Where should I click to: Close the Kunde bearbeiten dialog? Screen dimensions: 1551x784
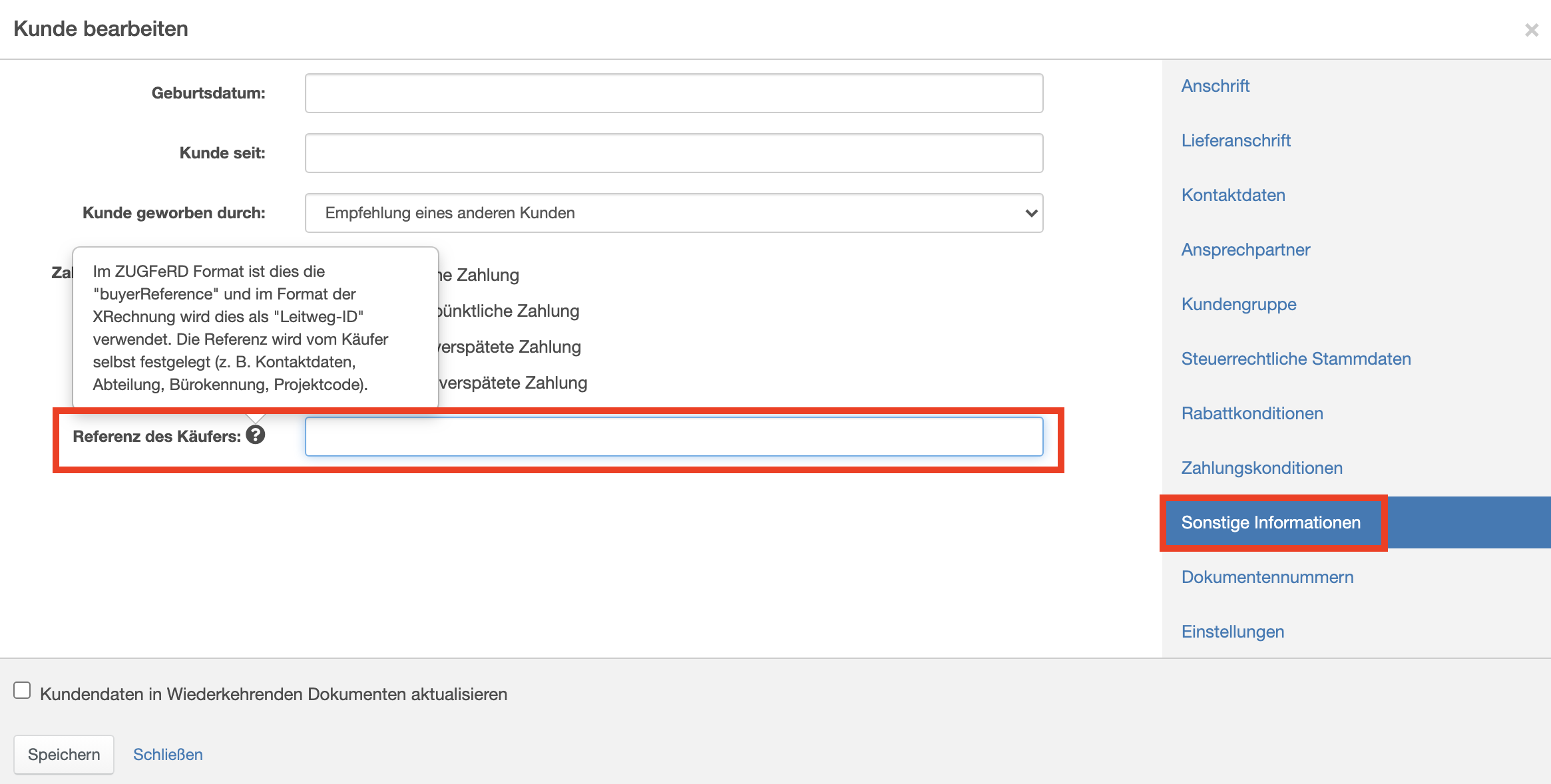click(x=1531, y=30)
